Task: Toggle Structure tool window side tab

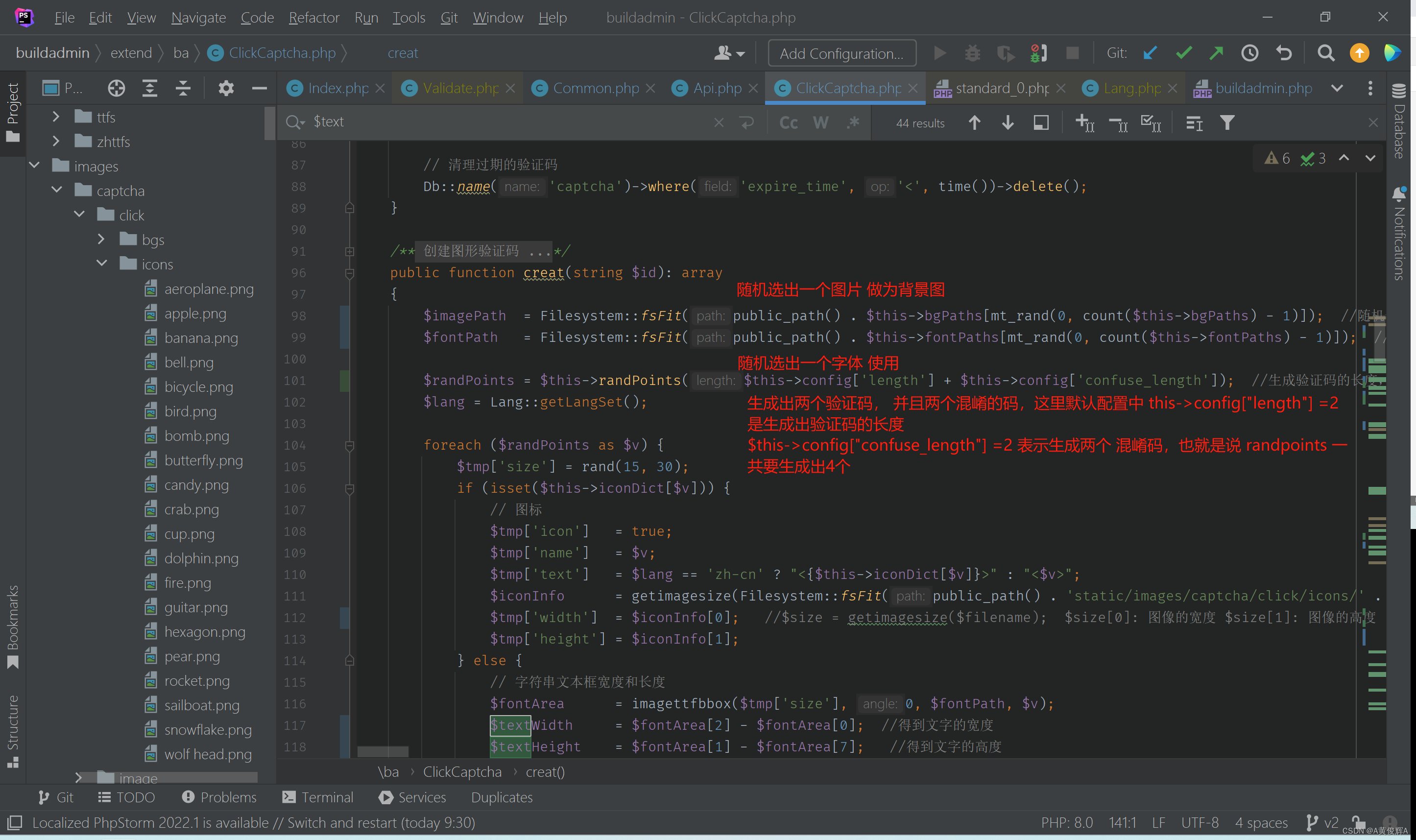Action: point(12,731)
